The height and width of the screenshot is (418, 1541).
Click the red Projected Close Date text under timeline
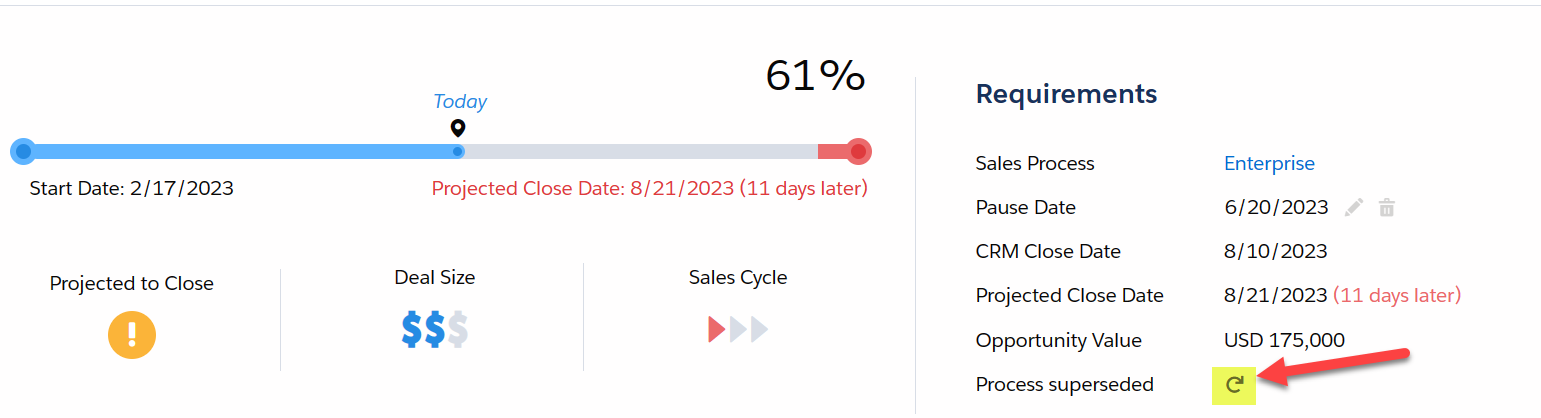click(649, 189)
